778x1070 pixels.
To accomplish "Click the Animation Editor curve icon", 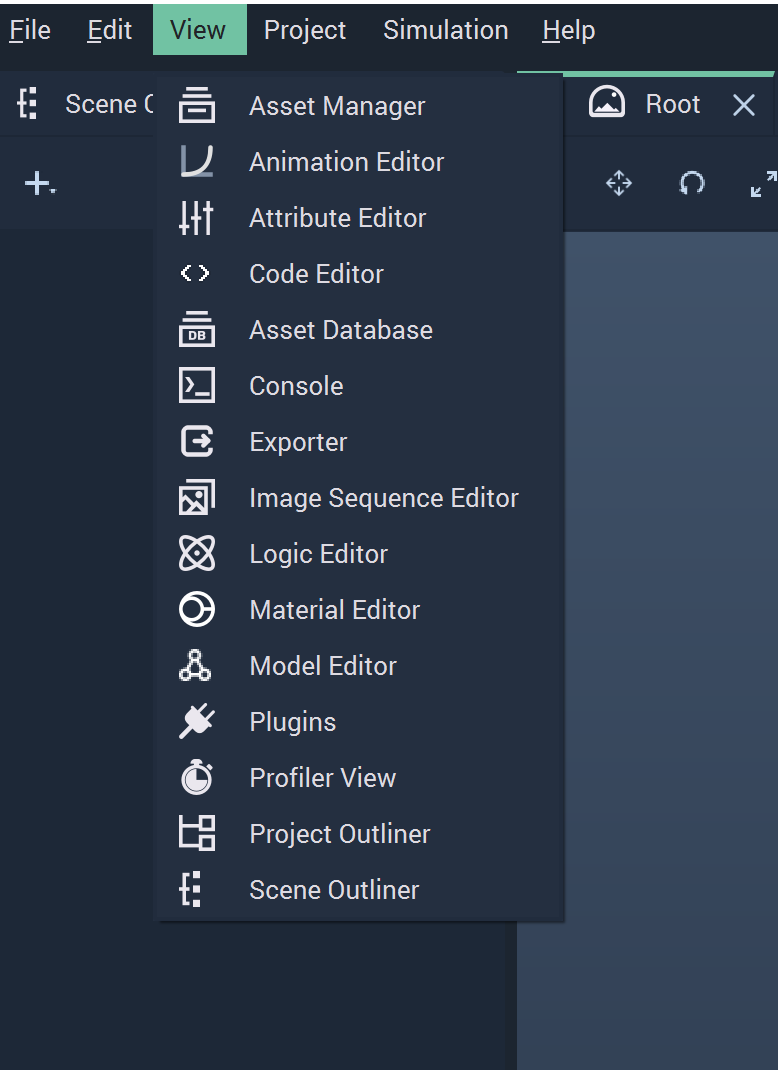I will (197, 162).
